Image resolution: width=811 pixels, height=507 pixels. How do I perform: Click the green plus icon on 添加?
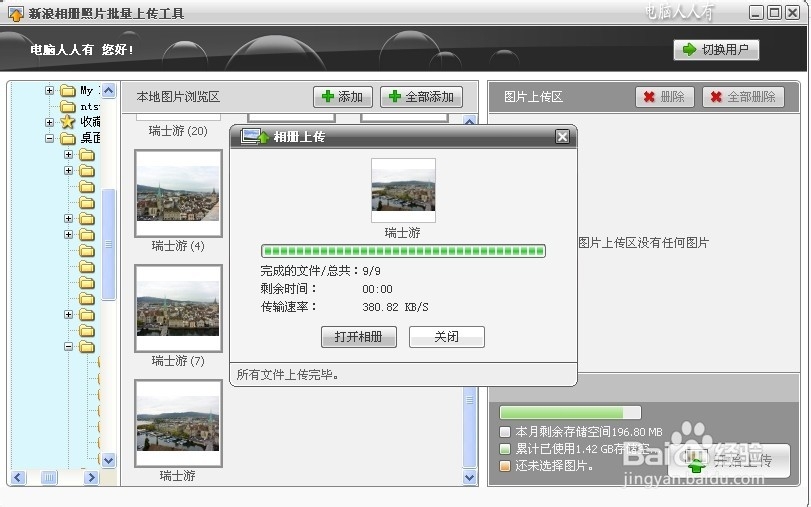click(328, 96)
